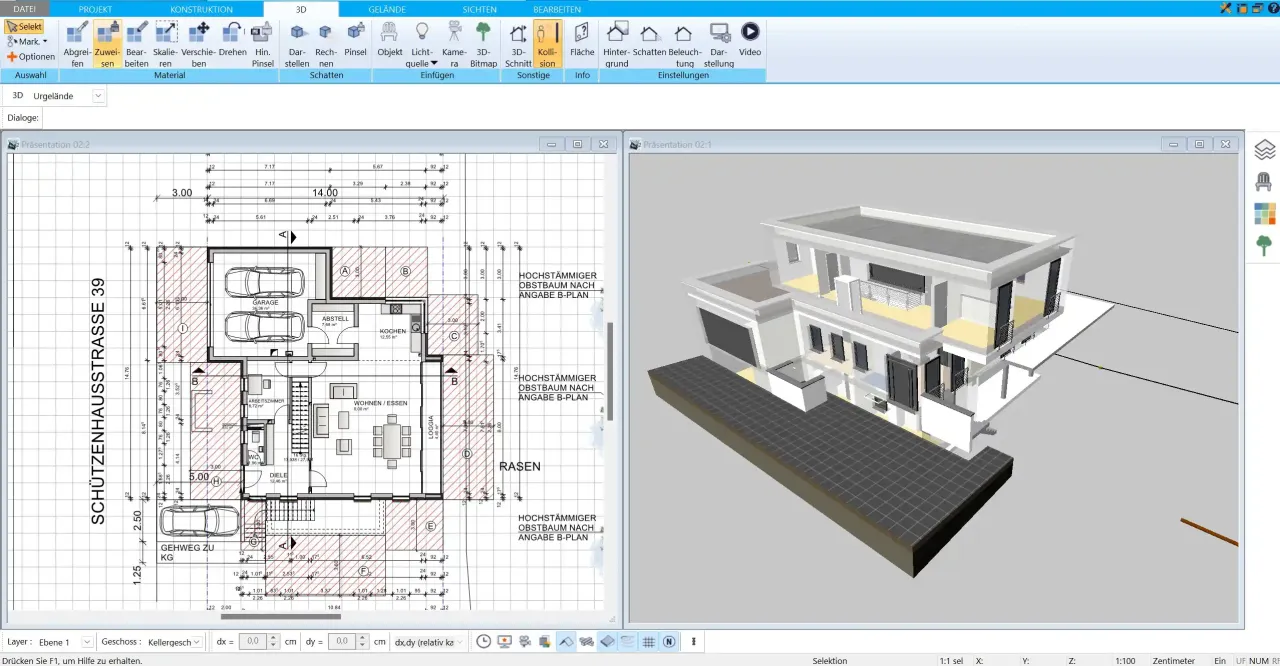1280x666 pixels.
Task: Run Rechnen shadow calculation
Action: click(x=325, y=44)
